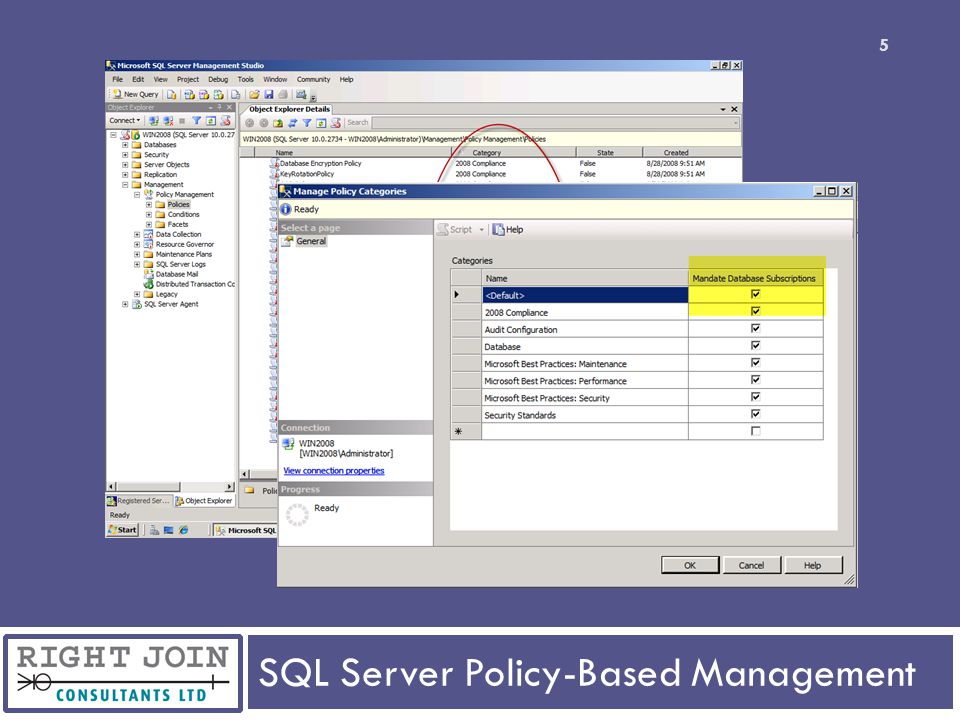Click the Up folder icon in Details toolbar
Image resolution: width=960 pixels, height=720 pixels.
coord(278,123)
